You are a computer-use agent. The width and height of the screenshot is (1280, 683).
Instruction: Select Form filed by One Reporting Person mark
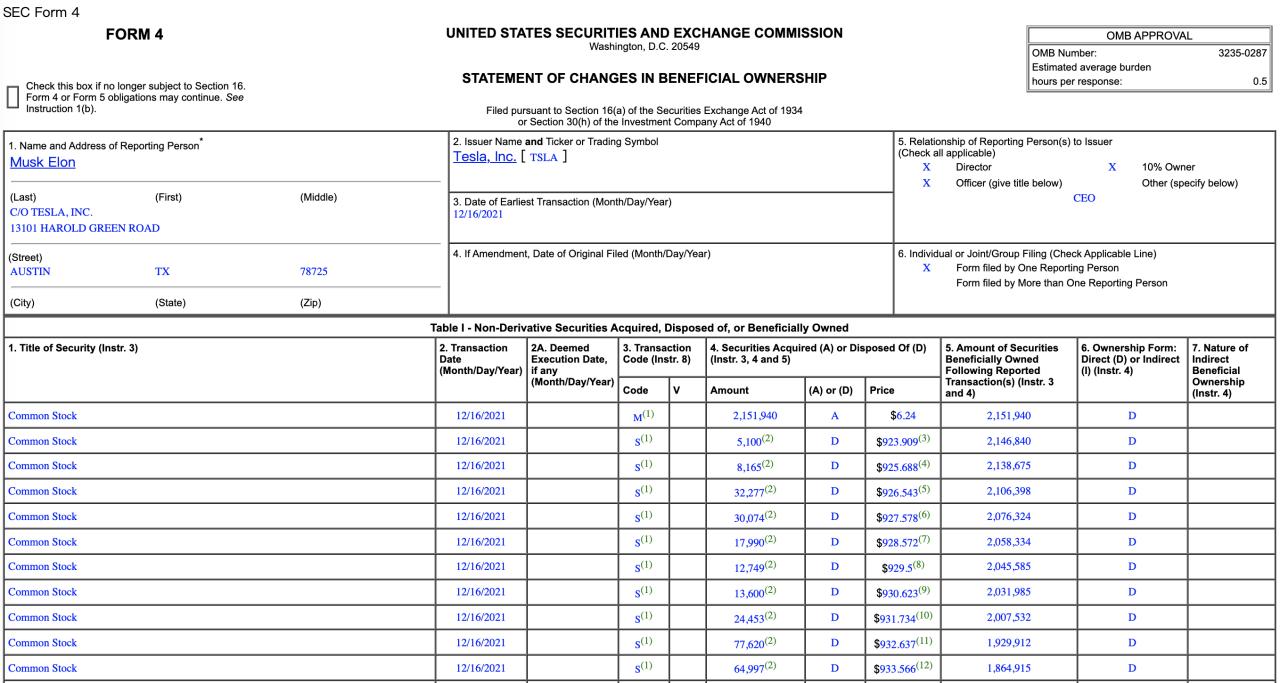point(926,268)
